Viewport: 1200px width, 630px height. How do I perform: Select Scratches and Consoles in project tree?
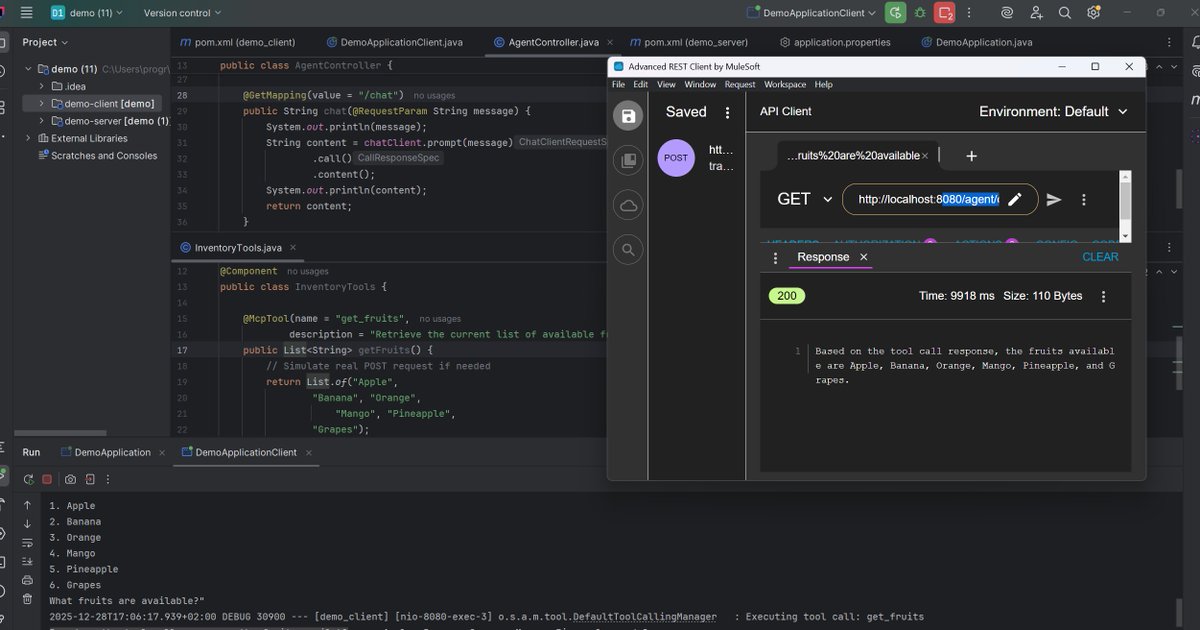pos(96,155)
